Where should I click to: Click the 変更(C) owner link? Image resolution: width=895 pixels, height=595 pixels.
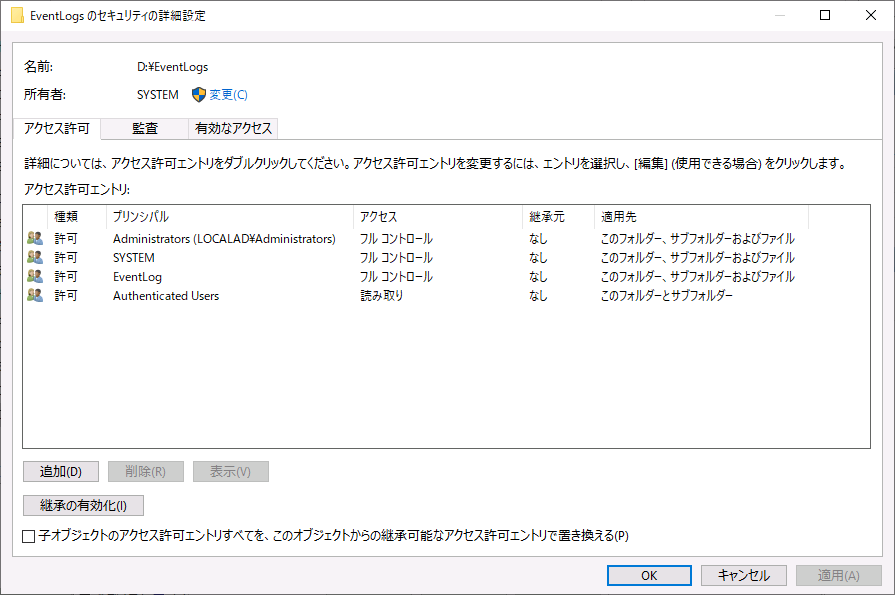228,95
